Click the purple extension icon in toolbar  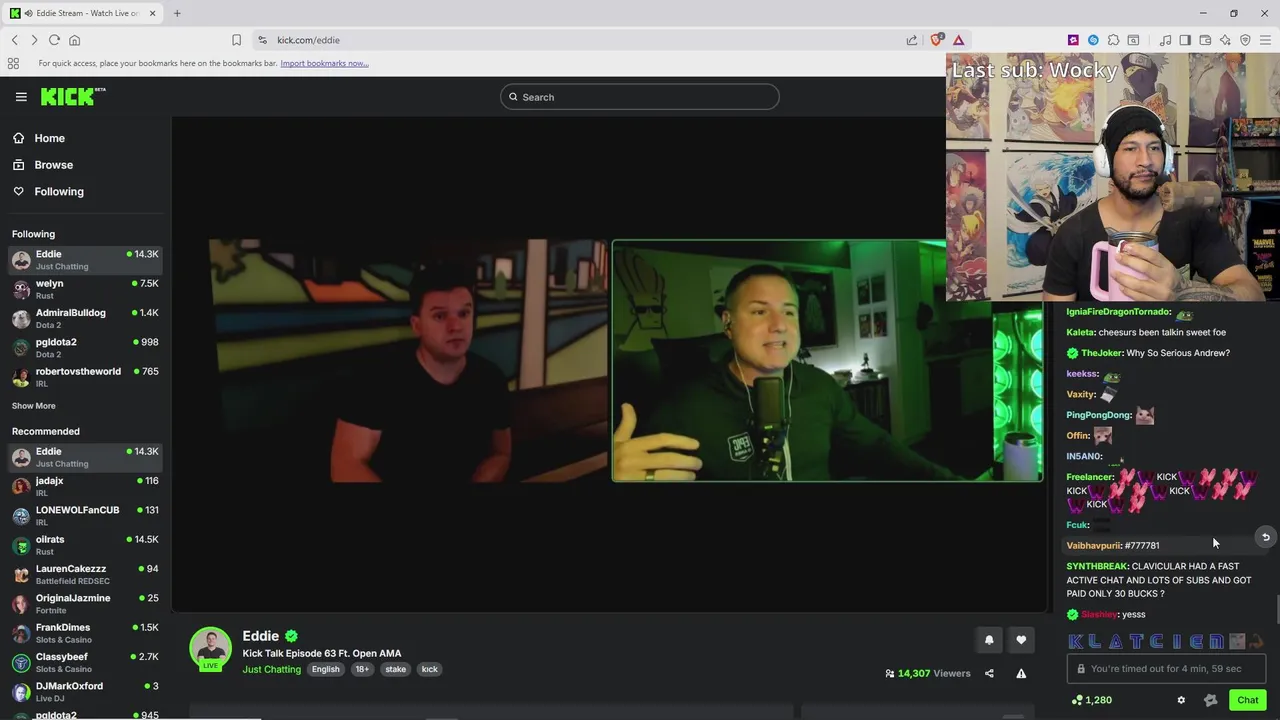[x=1073, y=40]
